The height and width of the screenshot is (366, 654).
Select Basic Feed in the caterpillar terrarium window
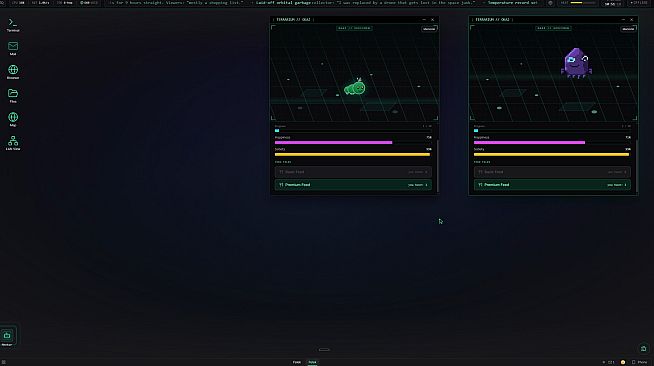(x=353, y=172)
